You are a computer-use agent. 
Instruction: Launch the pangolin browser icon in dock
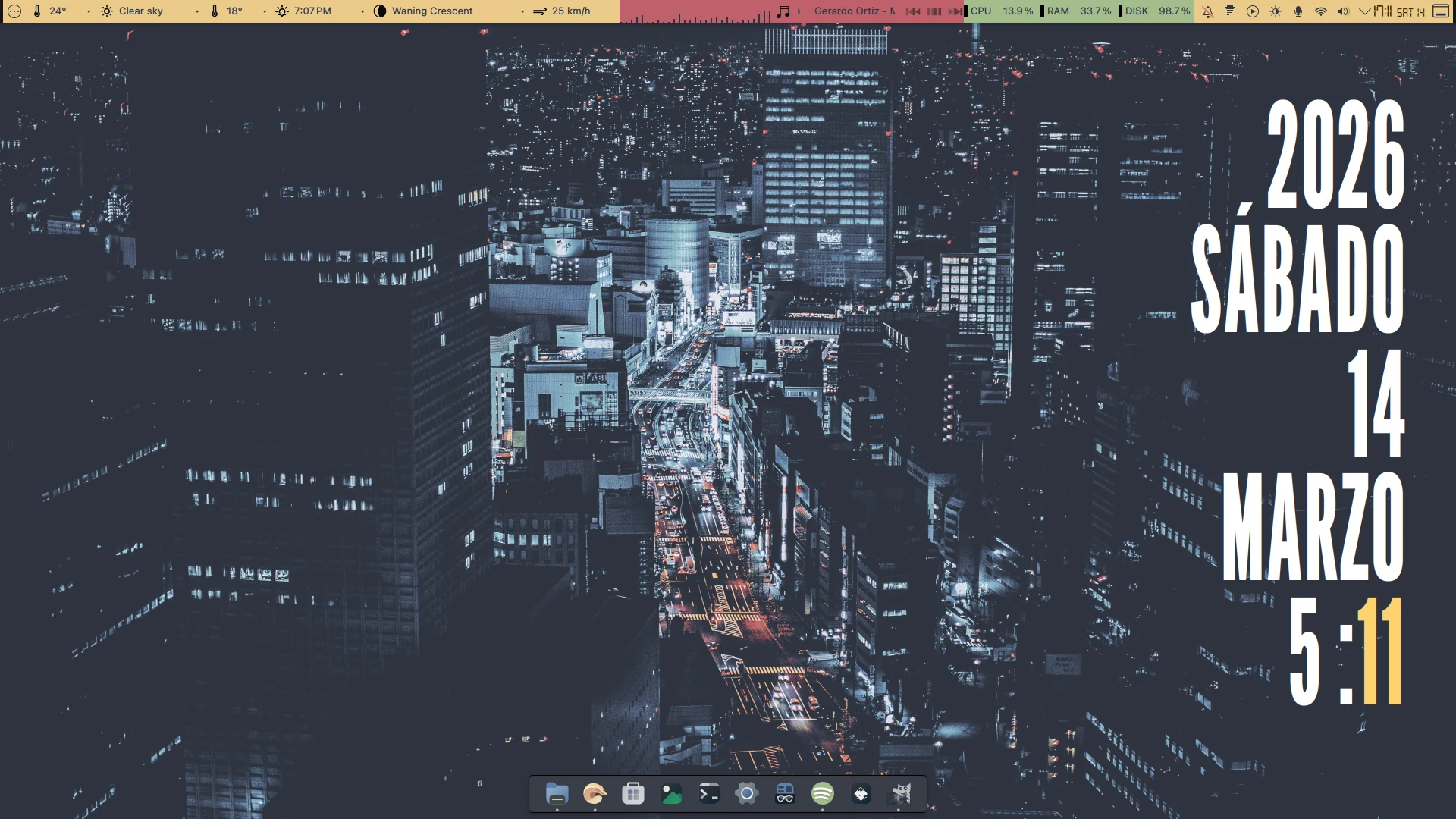coord(595,794)
